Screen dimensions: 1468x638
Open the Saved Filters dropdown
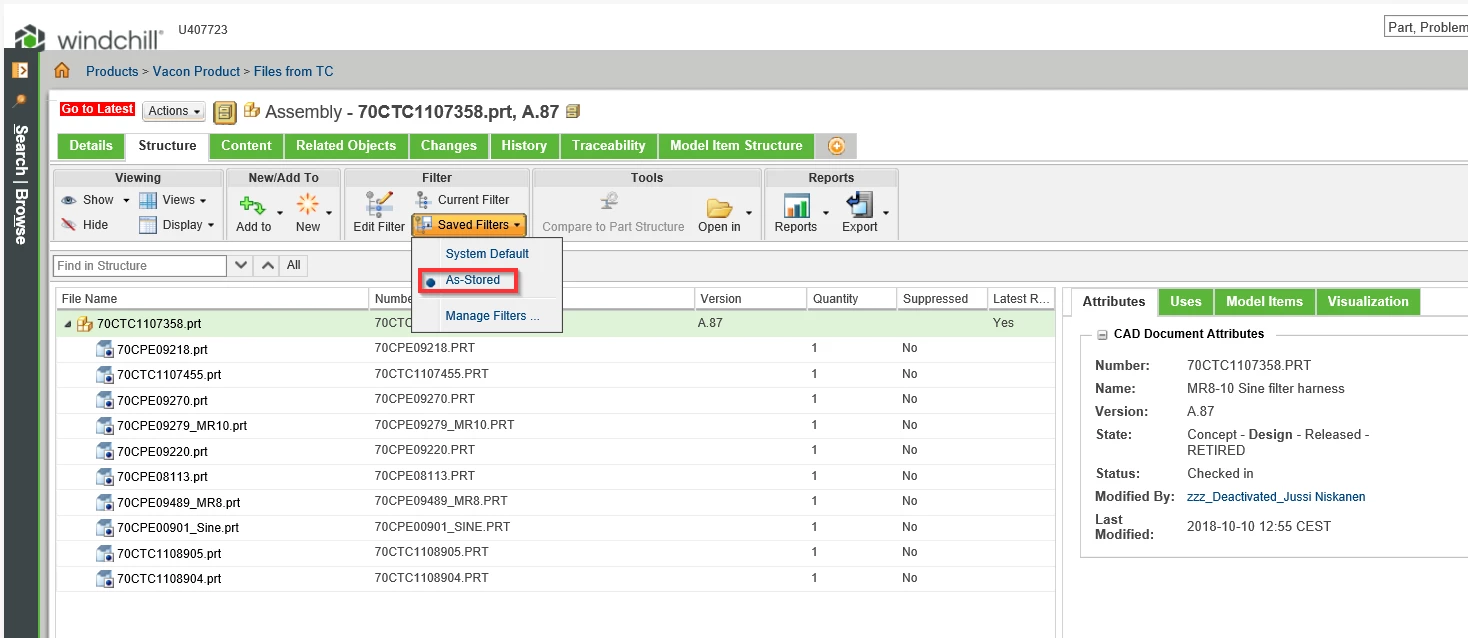pyautogui.click(x=469, y=225)
